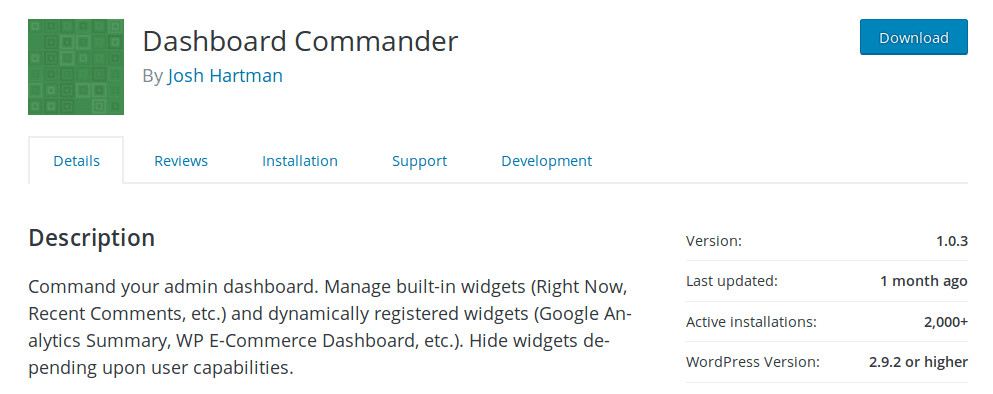Viewport: 993px width, 394px height.
Task: Click the WordPress Version label
Action: click(x=752, y=362)
